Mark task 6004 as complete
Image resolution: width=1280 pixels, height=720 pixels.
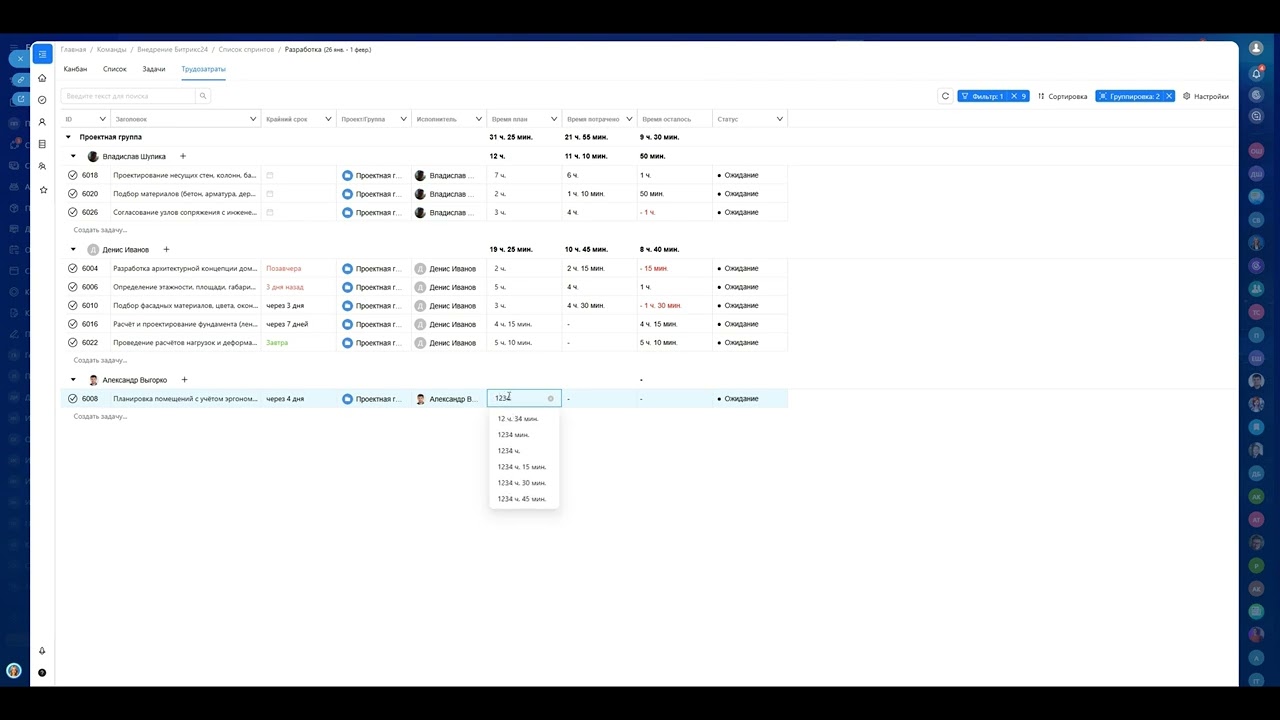pyautogui.click(x=73, y=268)
